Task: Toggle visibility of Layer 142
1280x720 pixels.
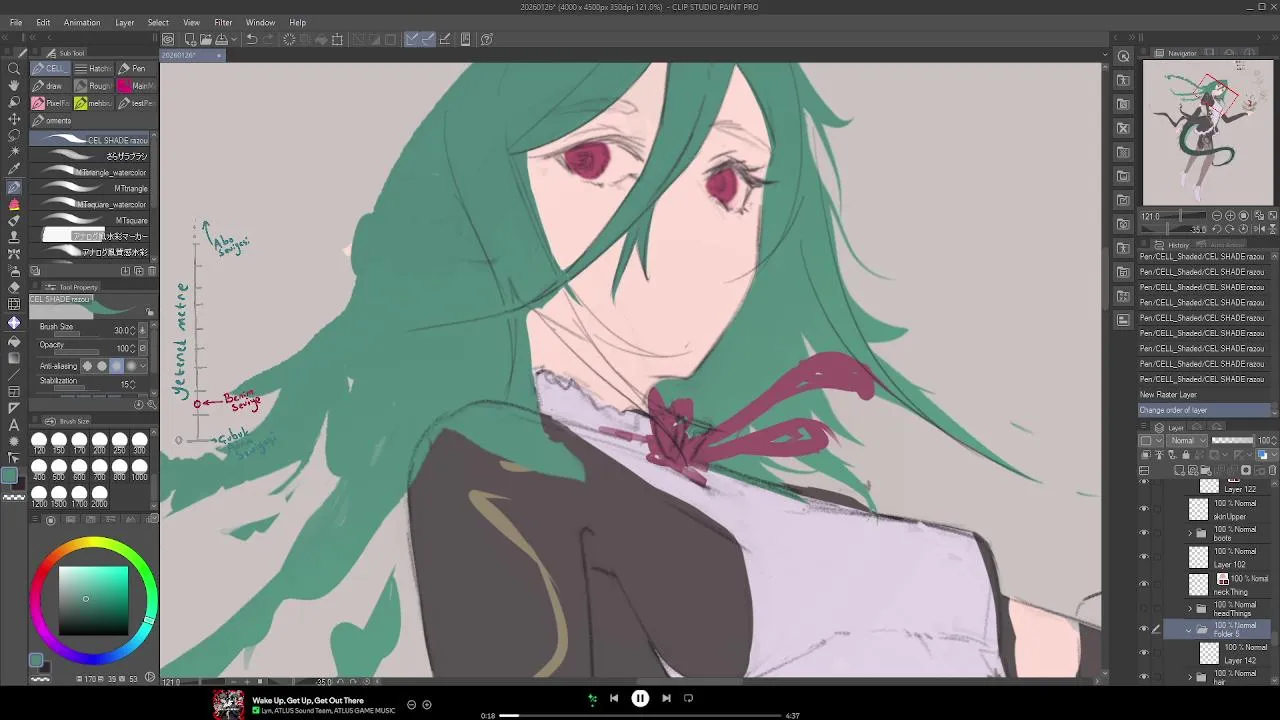Action: click(1144, 653)
